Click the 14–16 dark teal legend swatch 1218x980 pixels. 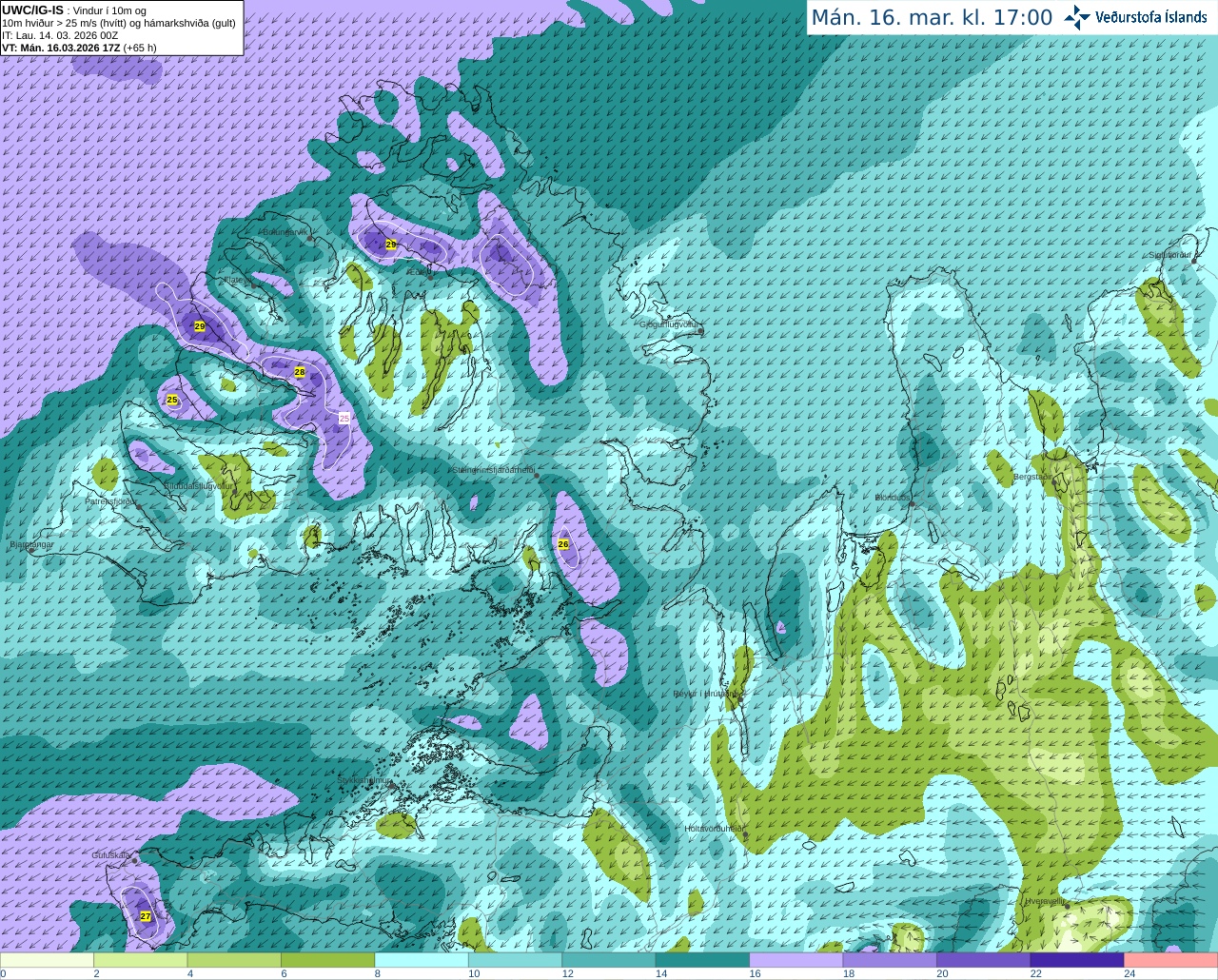point(703,960)
